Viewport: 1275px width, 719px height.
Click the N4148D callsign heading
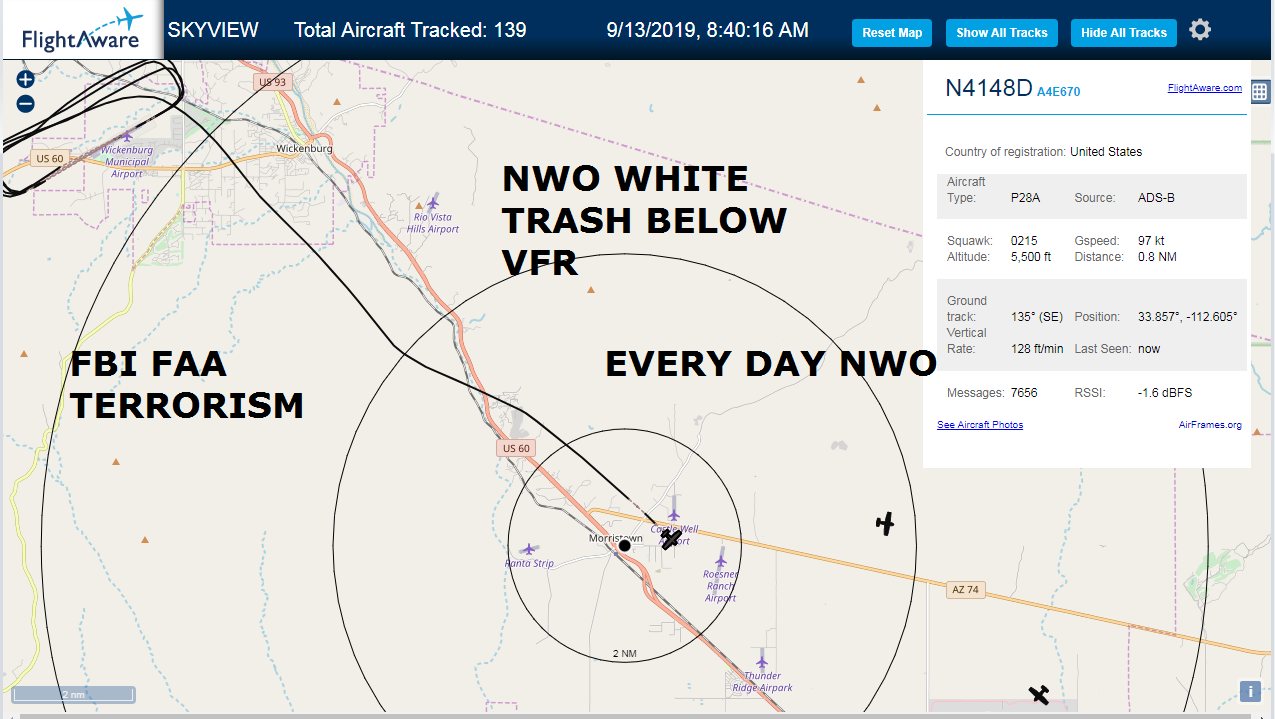(988, 88)
